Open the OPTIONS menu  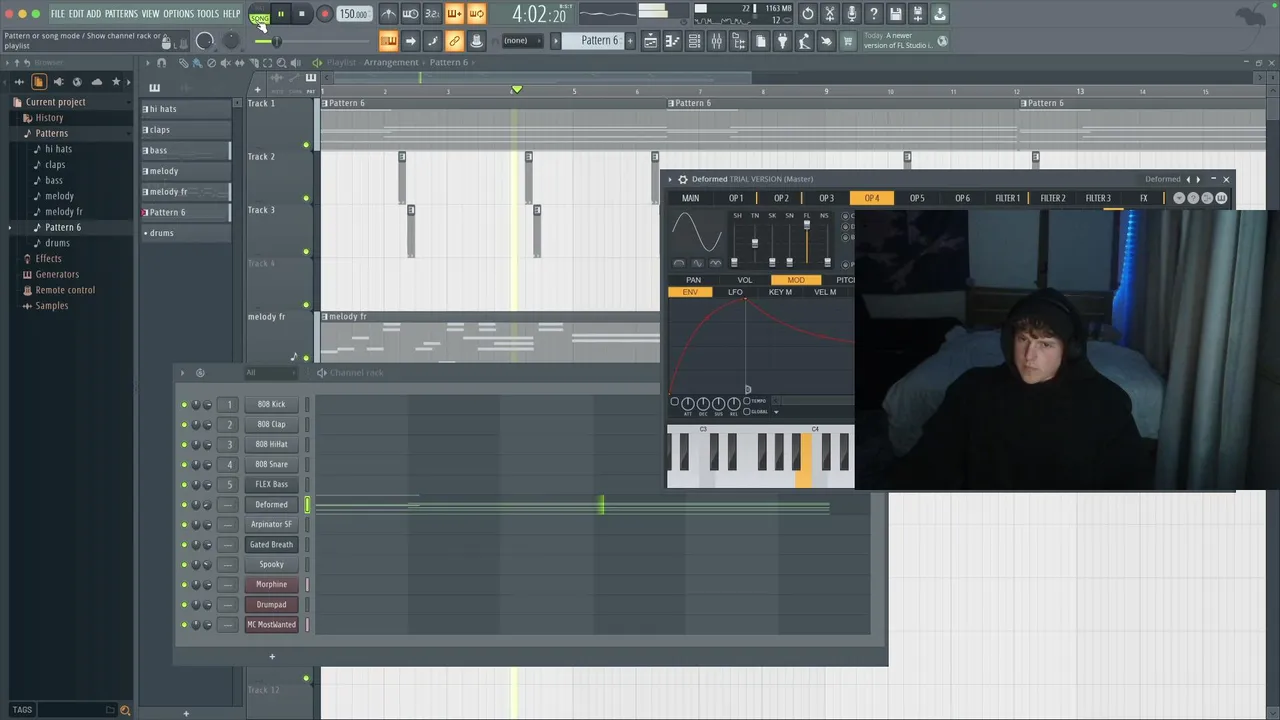tap(178, 14)
